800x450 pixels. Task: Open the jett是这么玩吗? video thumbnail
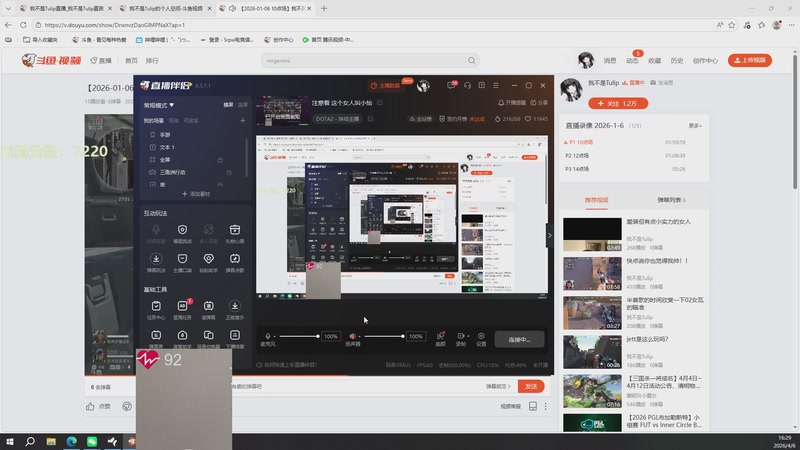592,352
